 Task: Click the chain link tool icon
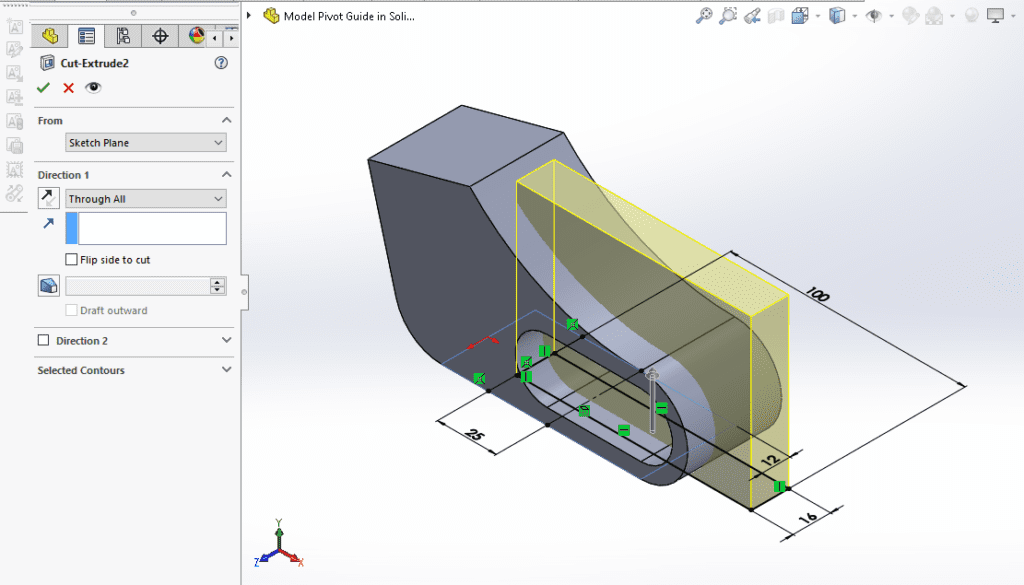pyautogui.click(x=14, y=193)
